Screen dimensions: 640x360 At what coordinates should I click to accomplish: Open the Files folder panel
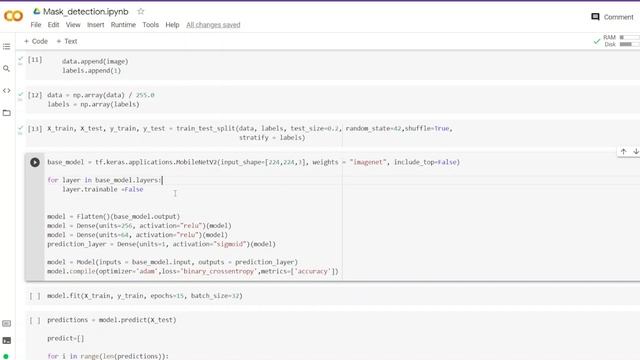[7, 113]
